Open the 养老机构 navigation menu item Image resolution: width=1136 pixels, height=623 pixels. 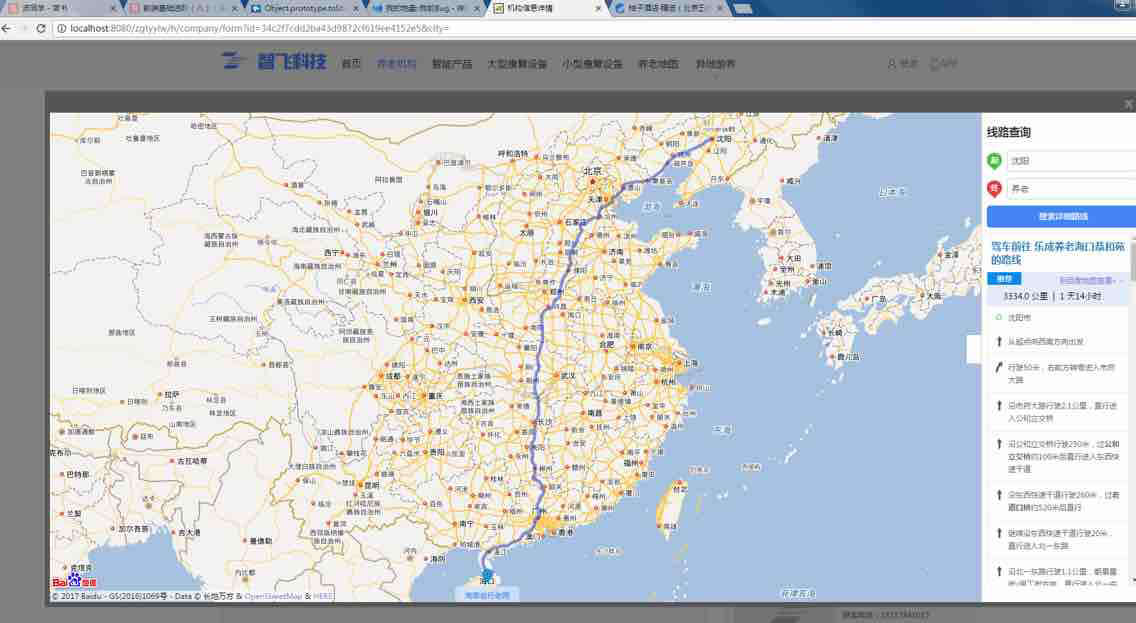396,64
